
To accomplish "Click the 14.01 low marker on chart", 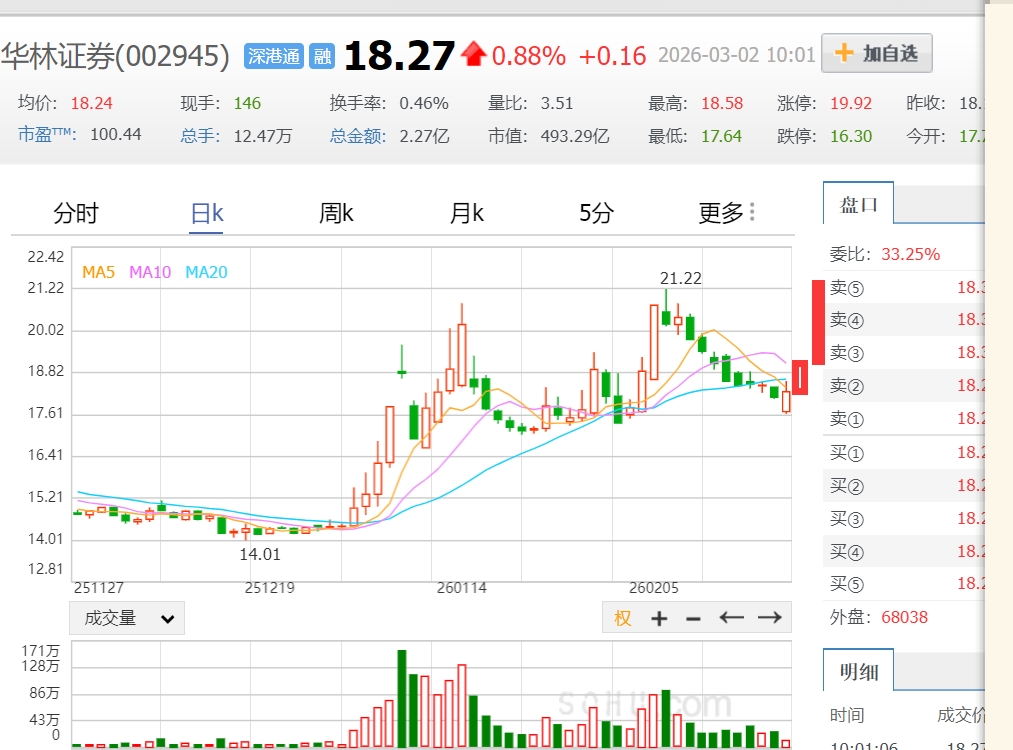I will coord(260,554).
